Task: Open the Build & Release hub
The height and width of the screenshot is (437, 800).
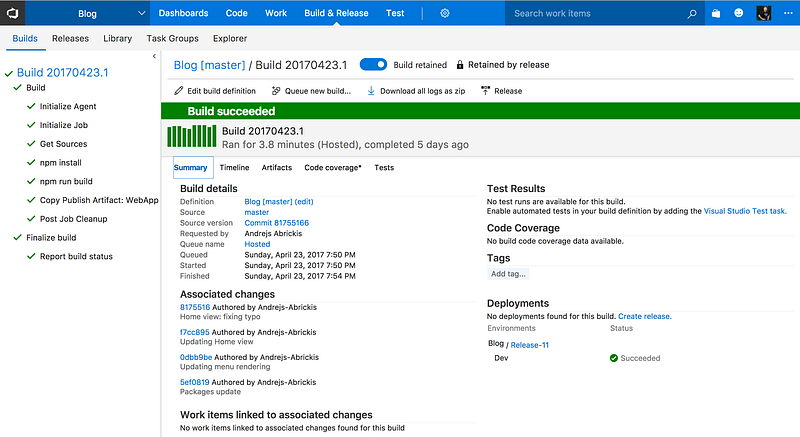Action: pos(336,13)
